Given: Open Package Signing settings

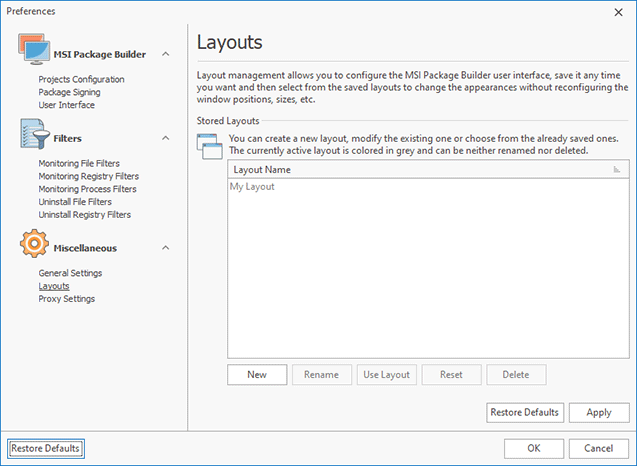Looking at the screenshot, I should click(x=69, y=92).
